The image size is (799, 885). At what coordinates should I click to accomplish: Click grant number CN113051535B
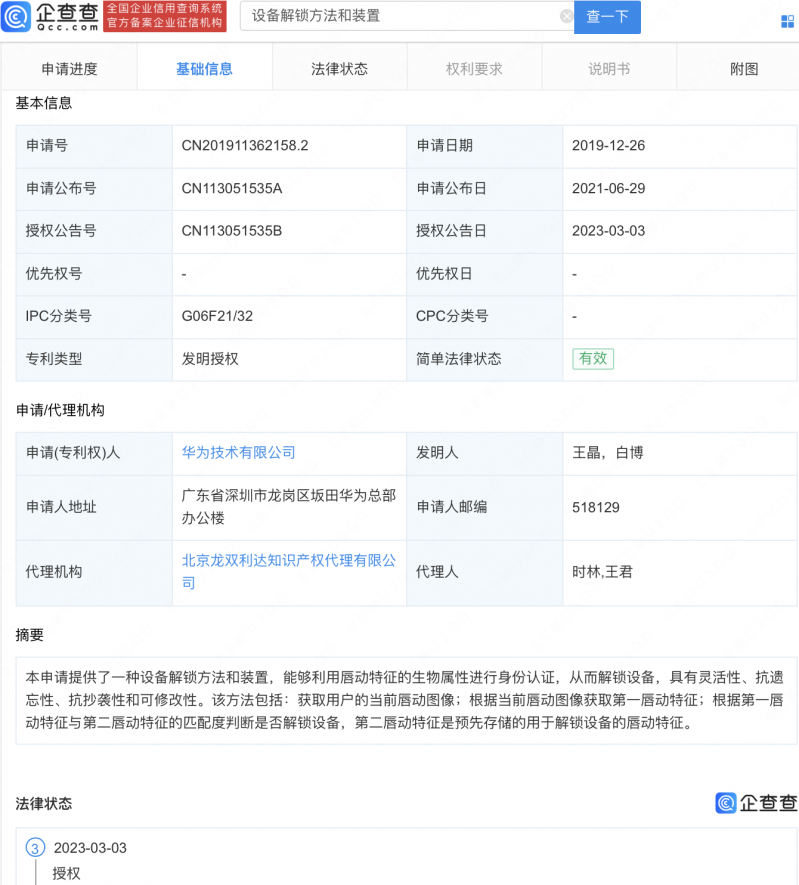tap(231, 231)
